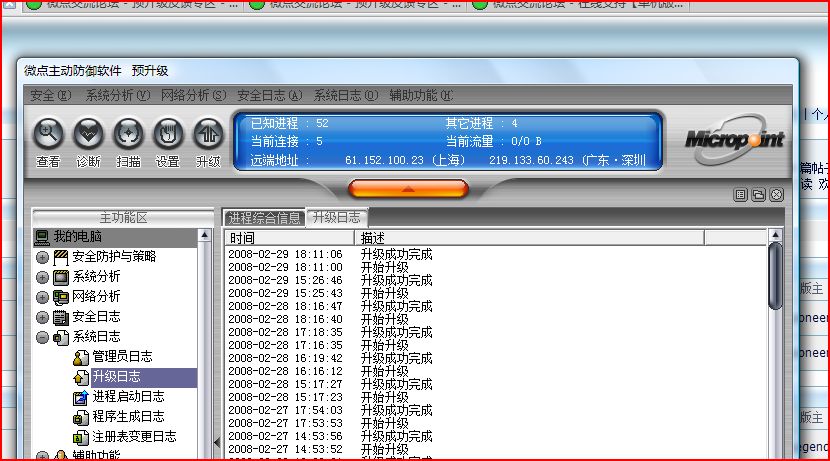
Task: Switch to the 进程综合信息 tab
Action: click(x=264, y=218)
